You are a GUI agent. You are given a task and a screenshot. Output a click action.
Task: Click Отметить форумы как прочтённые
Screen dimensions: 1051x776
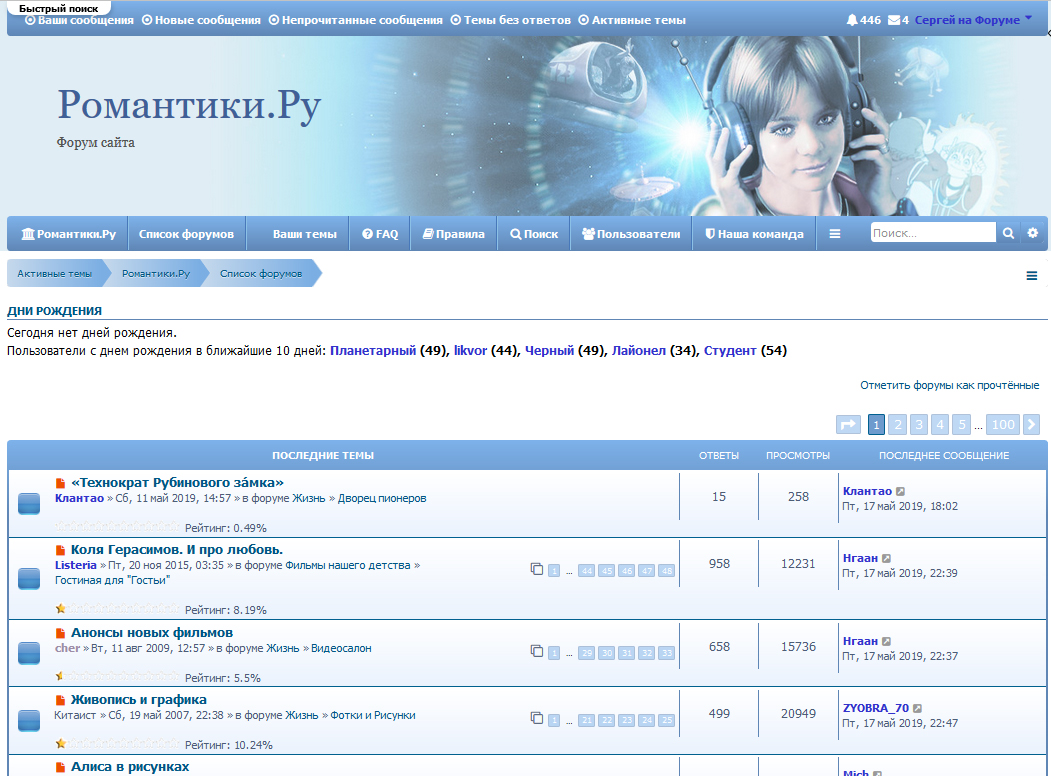pyautogui.click(x=949, y=385)
